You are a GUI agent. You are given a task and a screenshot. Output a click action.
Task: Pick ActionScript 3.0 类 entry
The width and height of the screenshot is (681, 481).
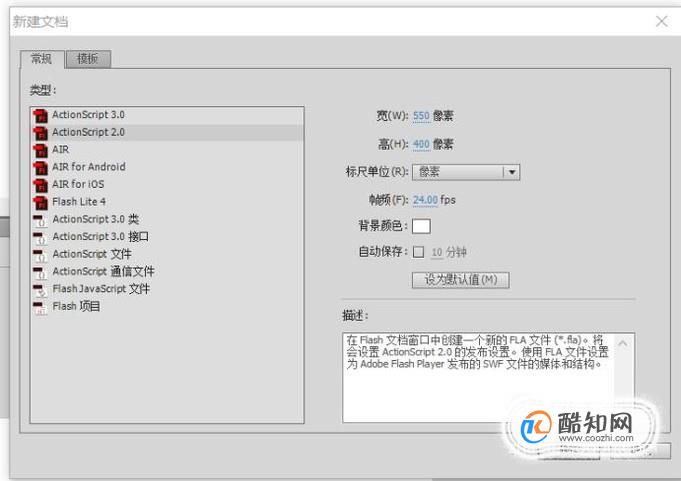tap(167, 219)
